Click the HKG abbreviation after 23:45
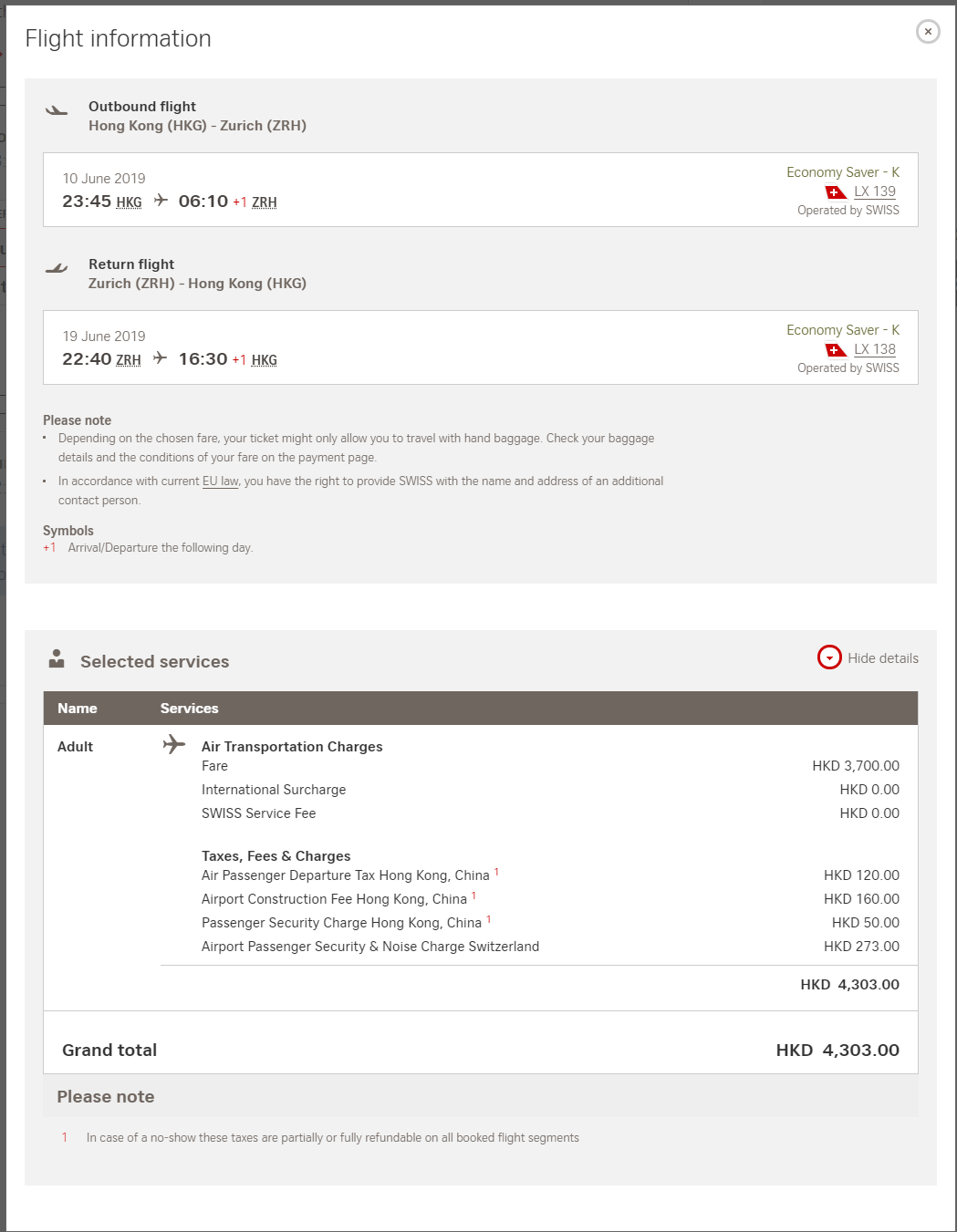 [x=130, y=202]
